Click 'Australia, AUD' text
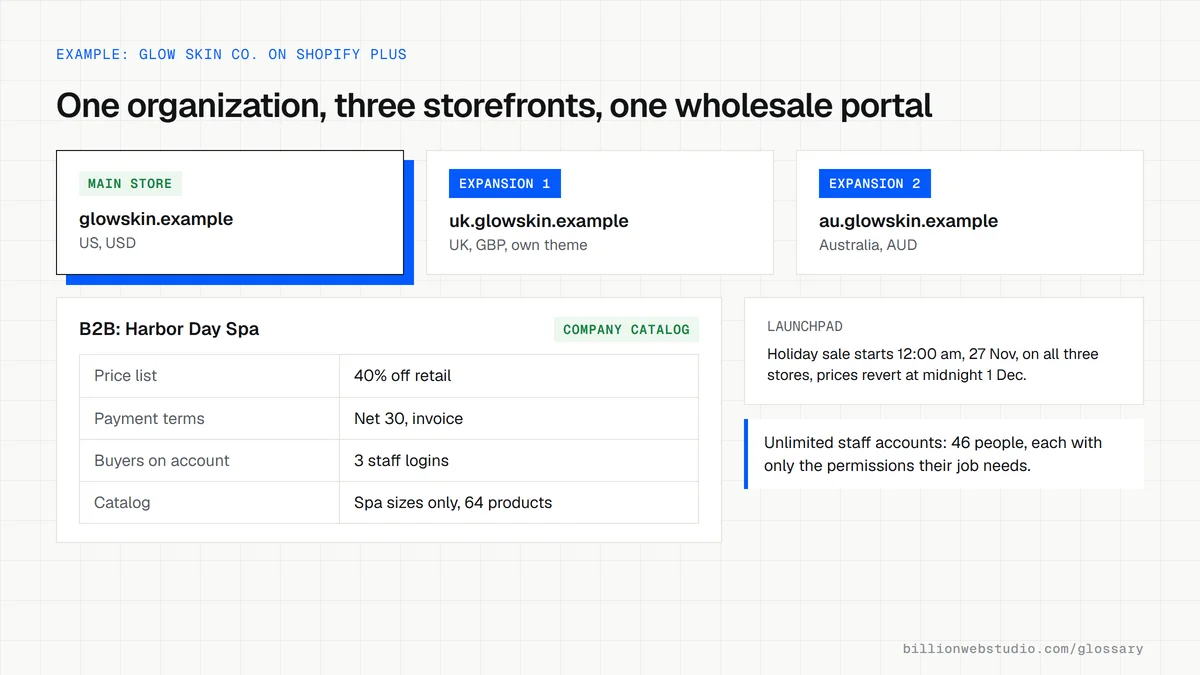Screen dimensions: 1200x675 868,245
